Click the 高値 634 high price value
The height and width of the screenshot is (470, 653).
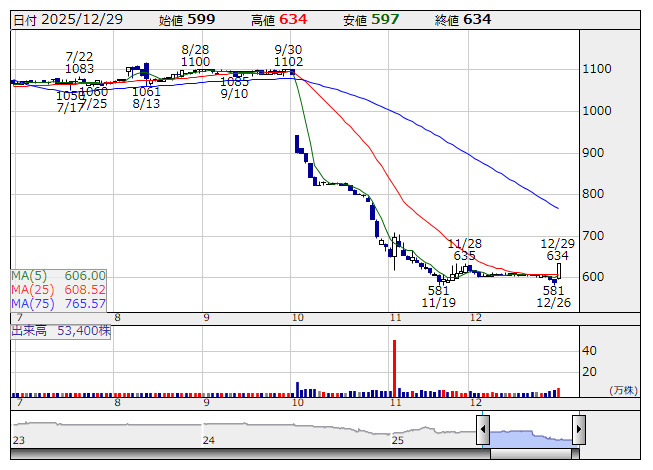click(x=295, y=19)
